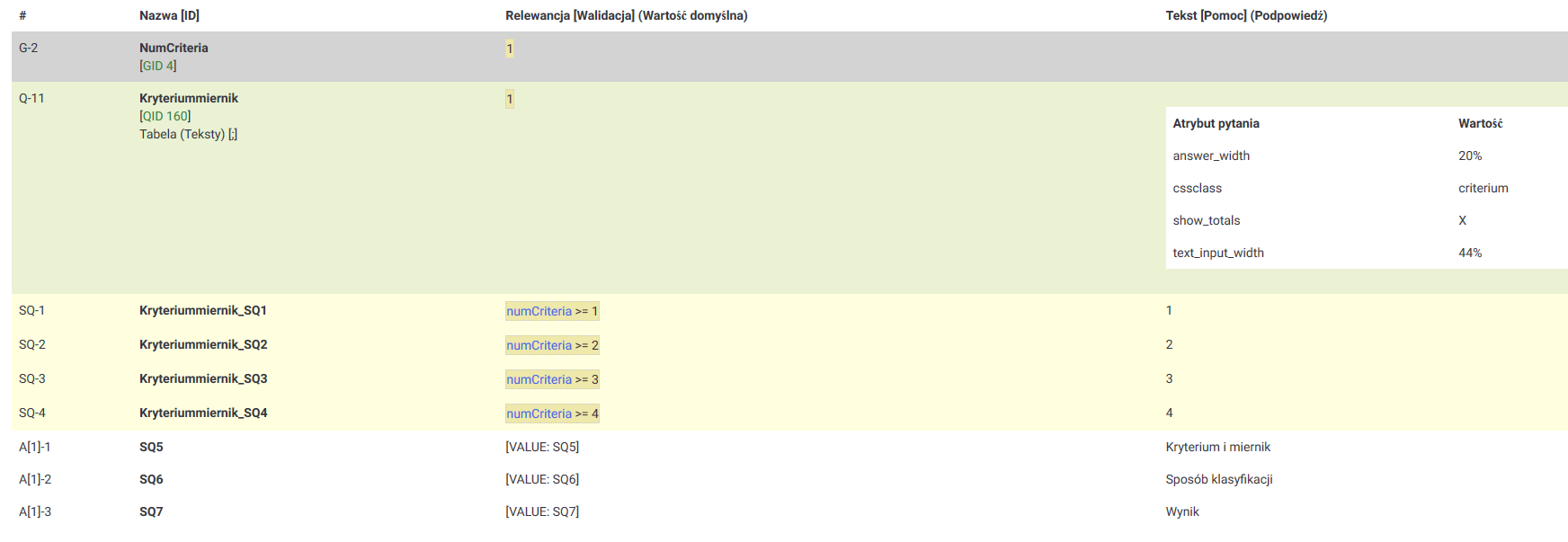Click numCriteria link in the SQ-1 row
The width and height of the screenshot is (1568, 542).
(x=539, y=311)
